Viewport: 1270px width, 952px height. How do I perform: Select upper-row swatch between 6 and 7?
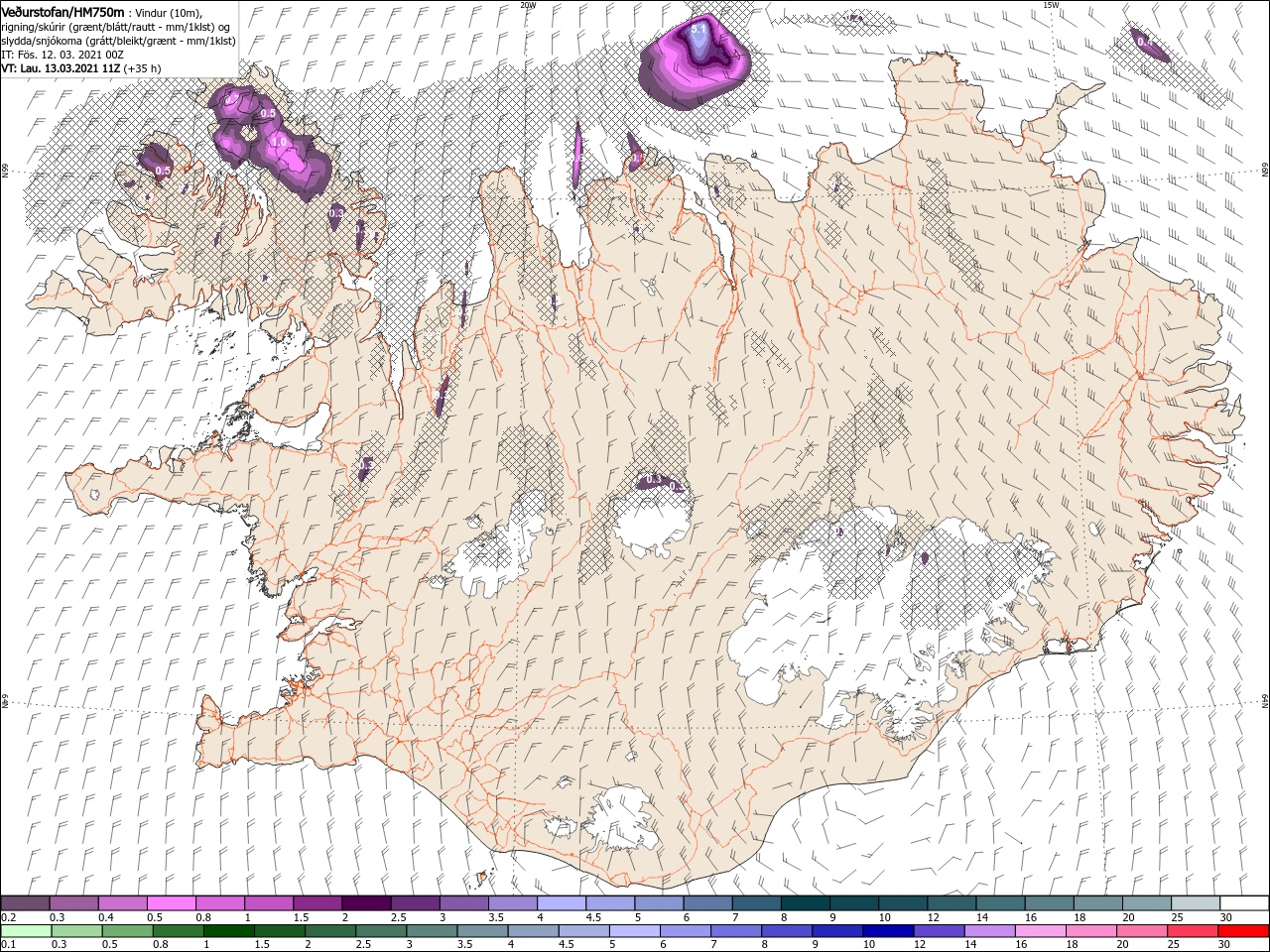pyautogui.click(x=708, y=903)
